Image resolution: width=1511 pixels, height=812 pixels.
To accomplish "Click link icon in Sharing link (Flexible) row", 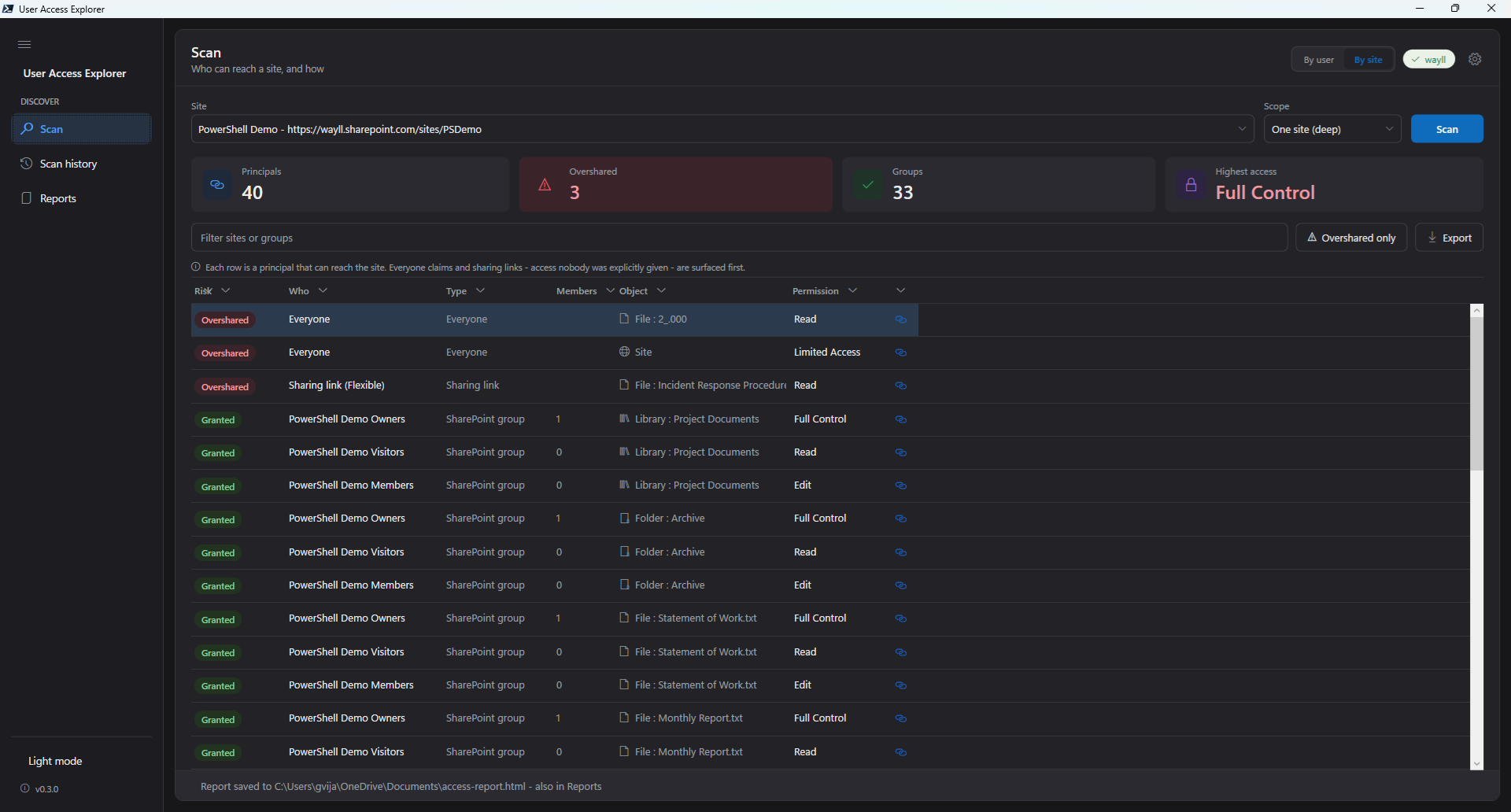I will click(901, 386).
